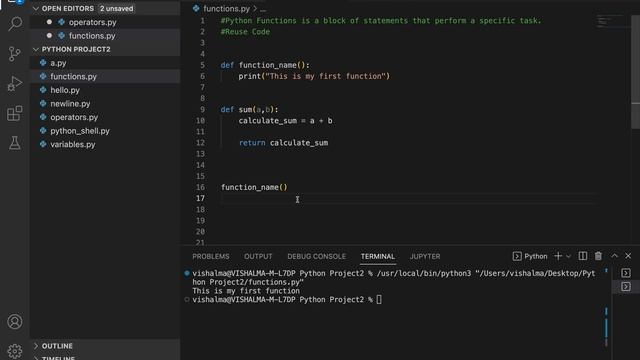Select the first terminal instance in side list
Viewport: 640px width, 360px height.
pos(626,273)
